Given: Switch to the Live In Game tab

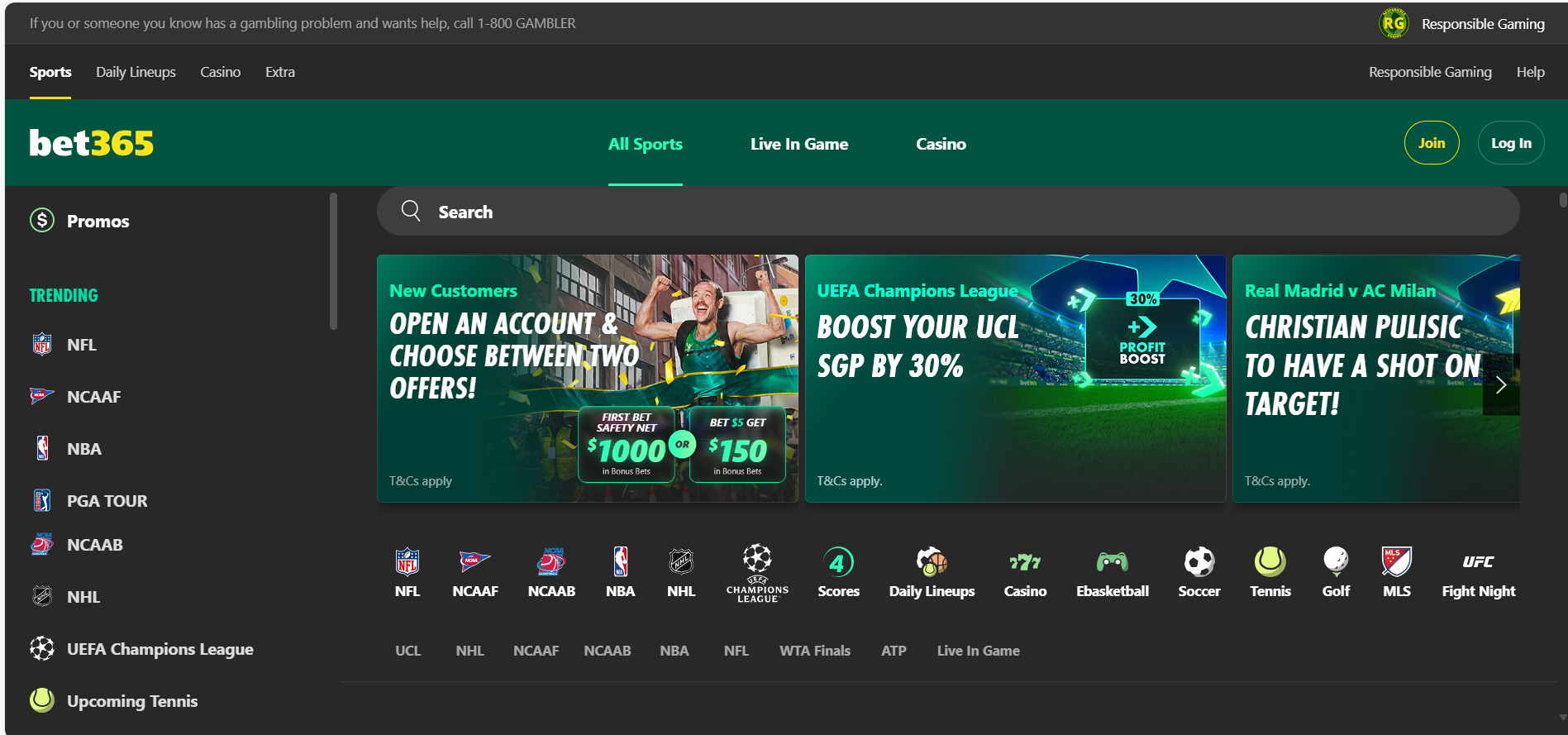Looking at the screenshot, I should [798, 144].
